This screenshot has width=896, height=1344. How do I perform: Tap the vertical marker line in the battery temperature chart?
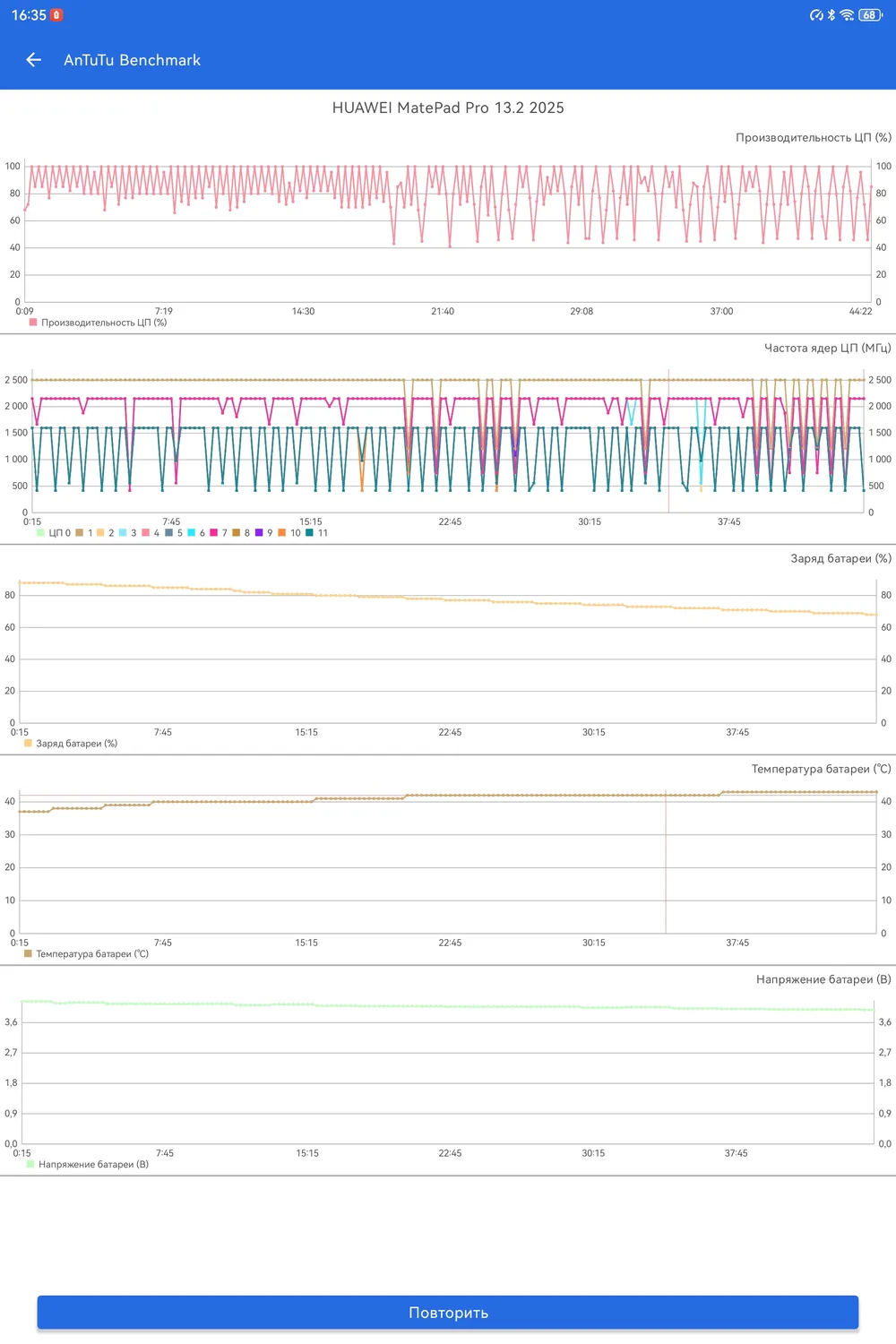(x=666, y=862)
